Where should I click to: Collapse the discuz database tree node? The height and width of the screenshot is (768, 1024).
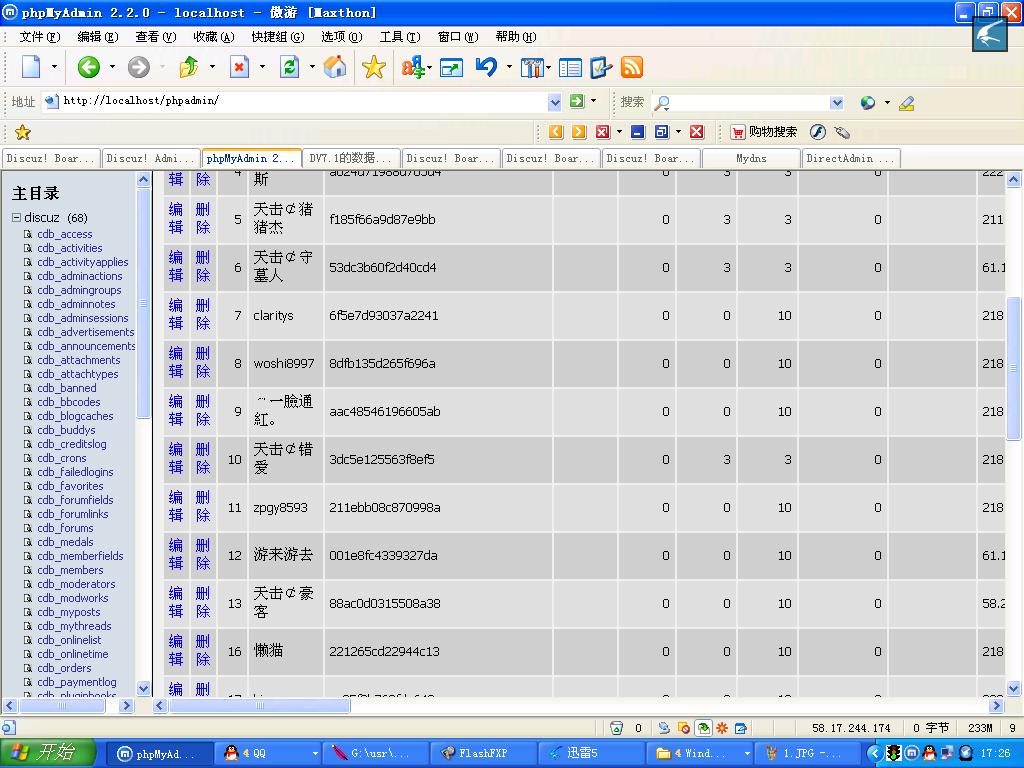pos(16,217)
